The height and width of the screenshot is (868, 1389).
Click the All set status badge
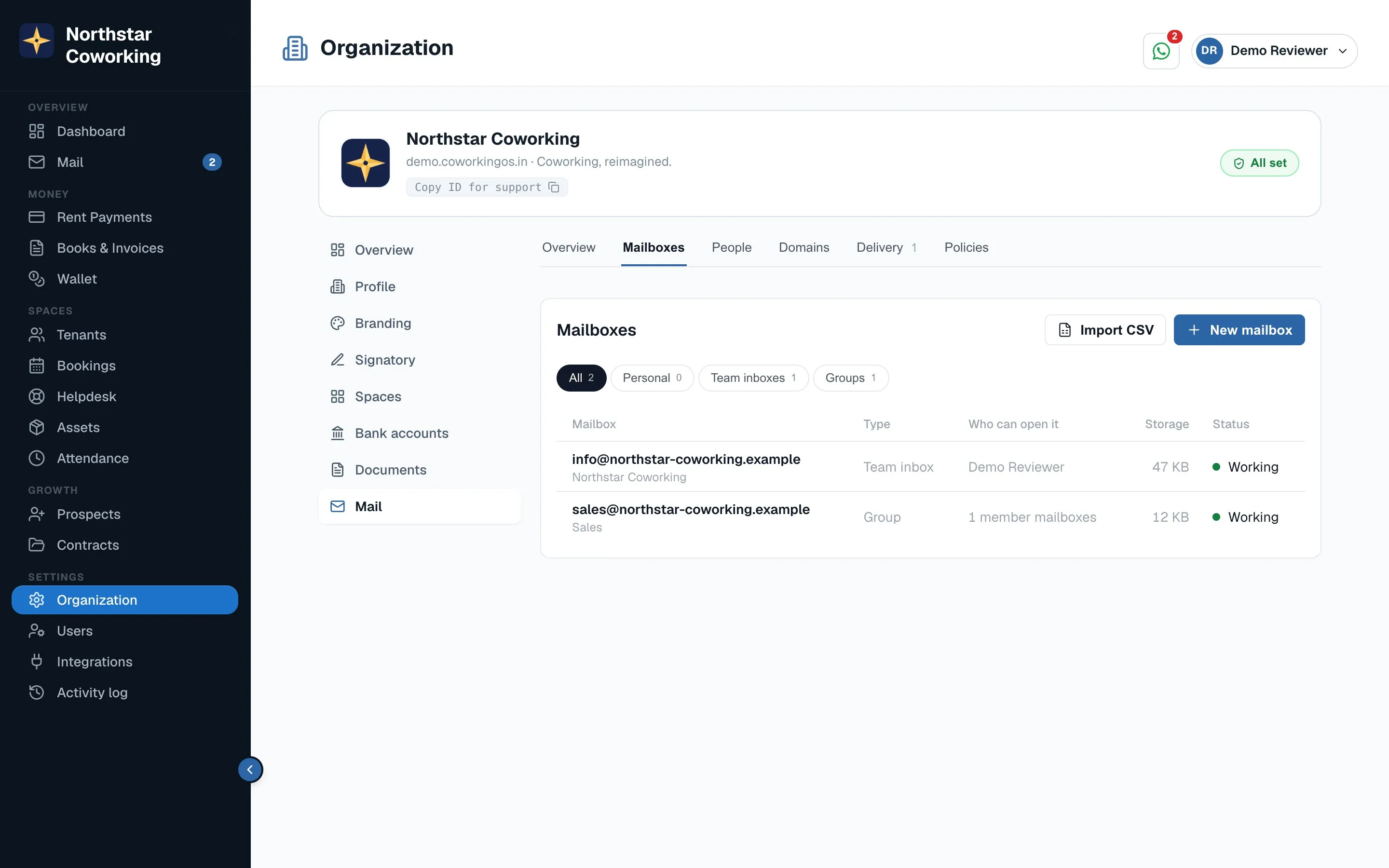tap(1259, 163)
